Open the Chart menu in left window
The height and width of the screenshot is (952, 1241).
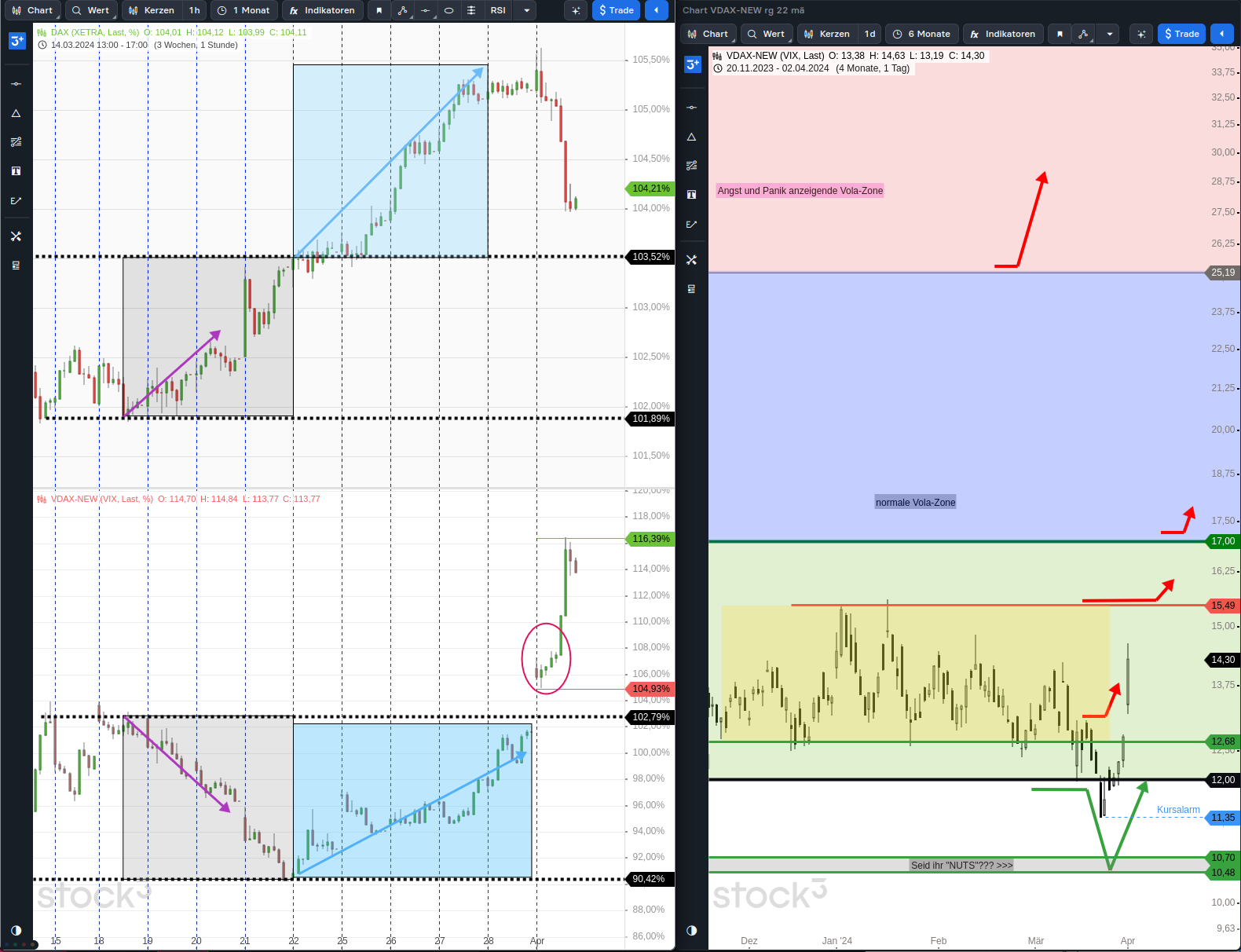(x=33, y=10)
